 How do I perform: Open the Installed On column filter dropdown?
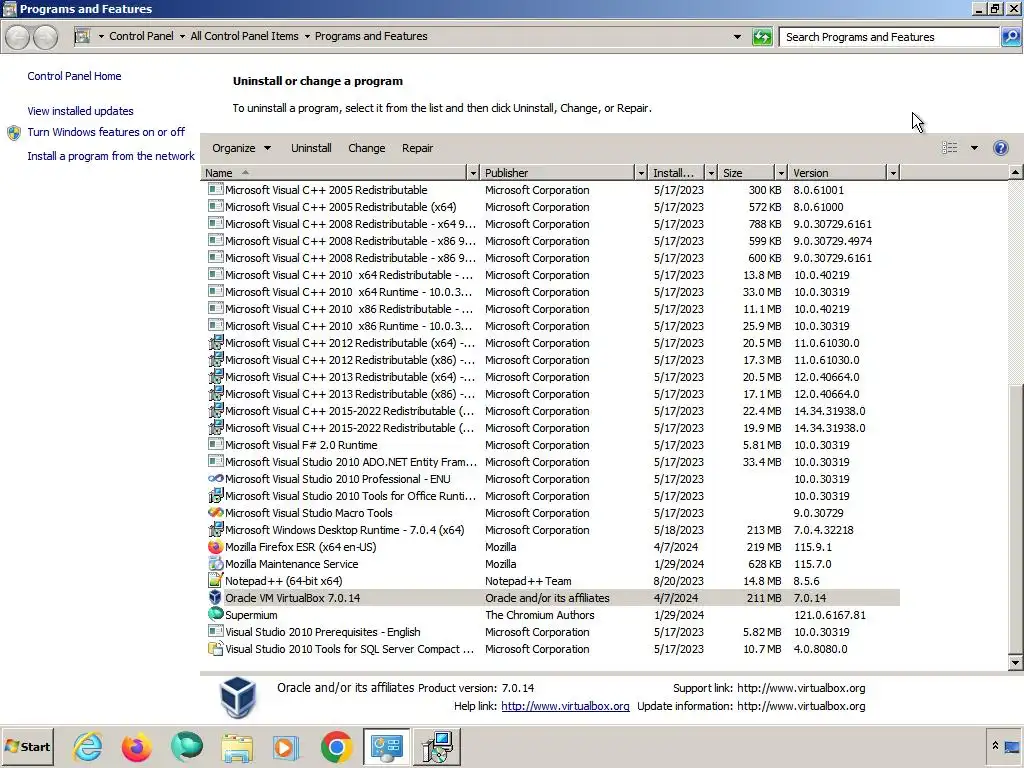pos(711,173)
